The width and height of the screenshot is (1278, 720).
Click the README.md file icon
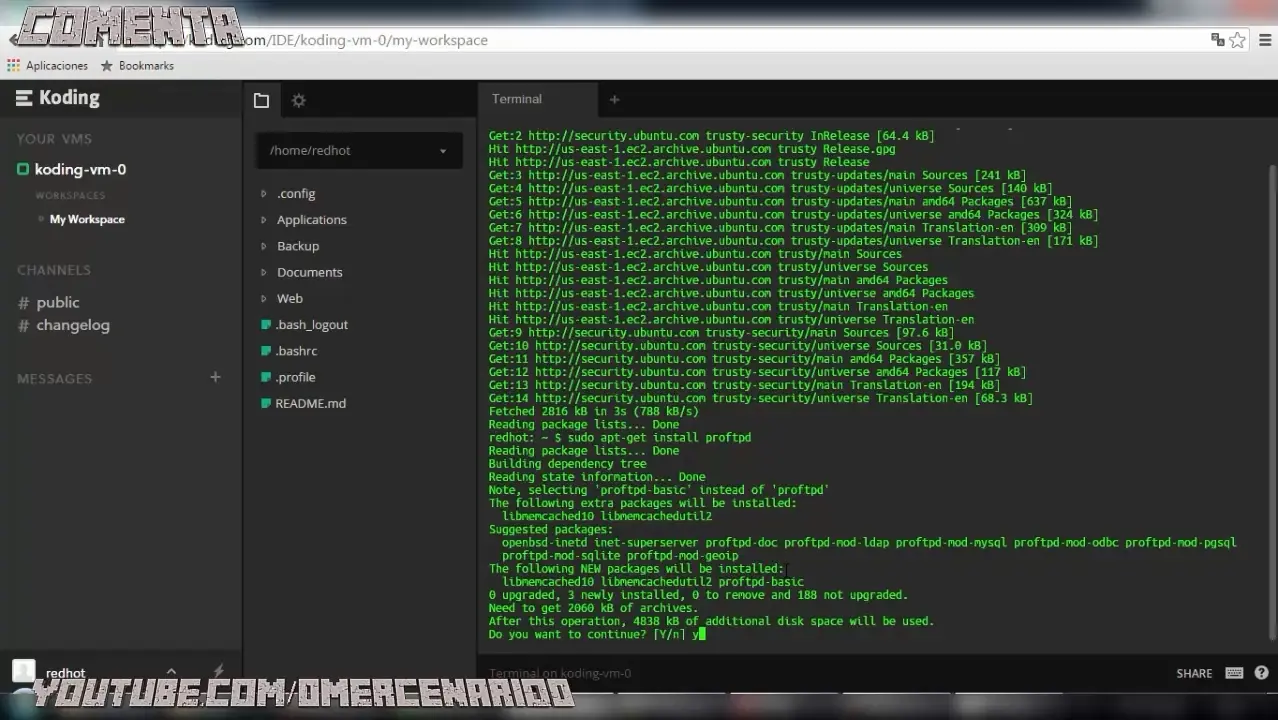[x=266, y=403]
